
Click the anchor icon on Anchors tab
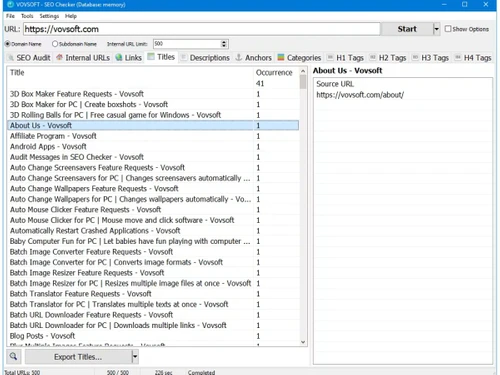click(239, 57)
